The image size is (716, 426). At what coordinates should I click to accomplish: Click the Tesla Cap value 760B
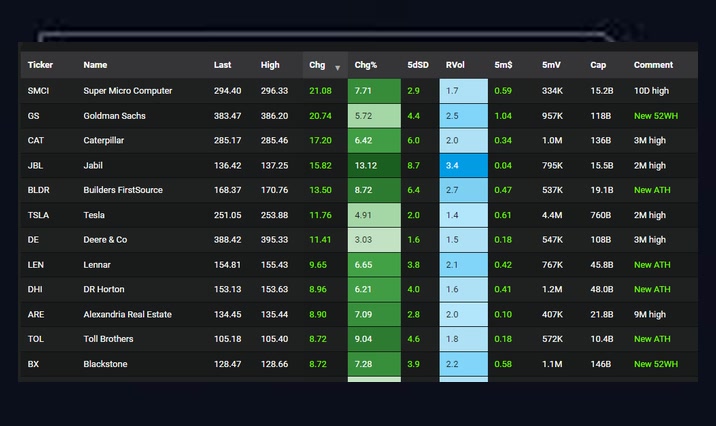coord(600,215)
